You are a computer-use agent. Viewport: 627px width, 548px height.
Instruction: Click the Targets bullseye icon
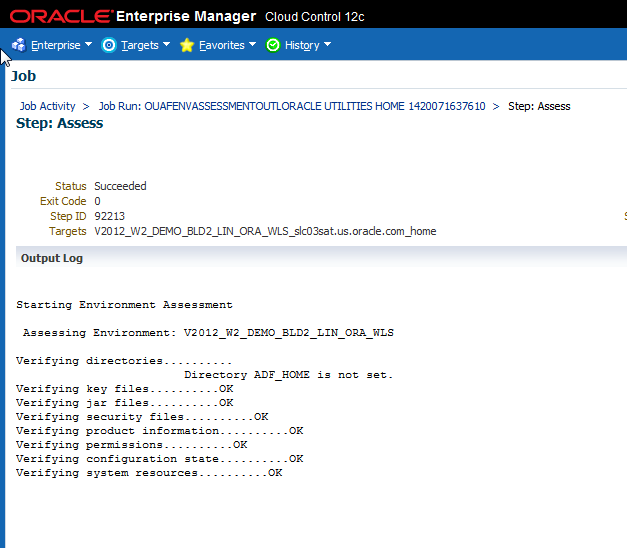[x=109, y=45]
